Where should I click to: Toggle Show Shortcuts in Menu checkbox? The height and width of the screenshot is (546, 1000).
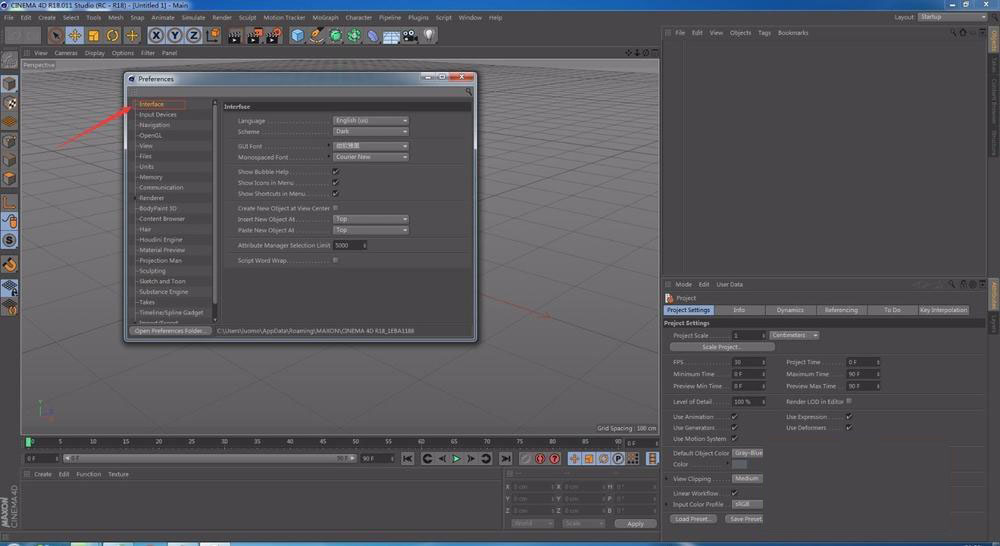click(x=335, y=193)
